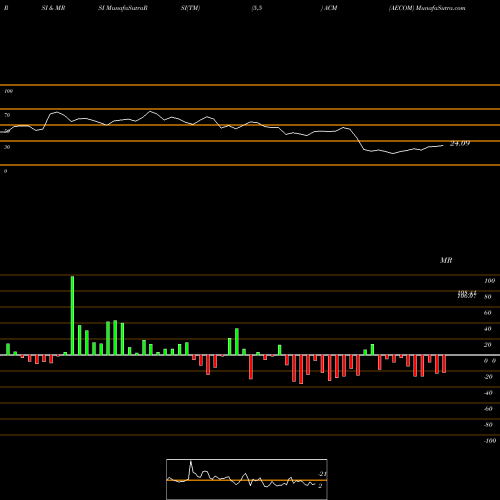Click the RSI axis label 70
Image resolution: width=500 pixels, height=500 pixels.
tap(7, 115)
